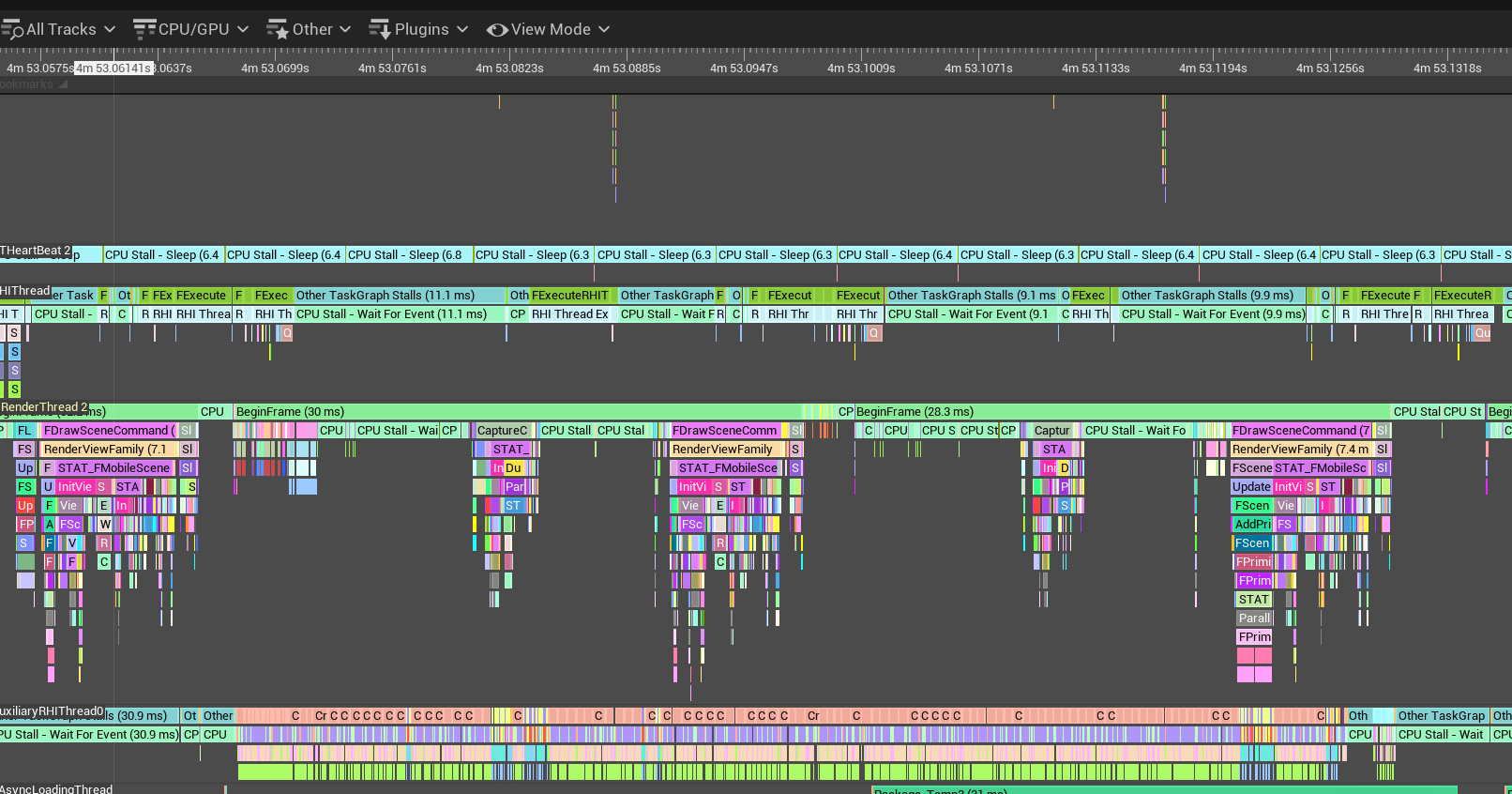Select CPU Stall - Wait For Event (9.9 ms)

pyautogui.click(x=1213, y=313)
